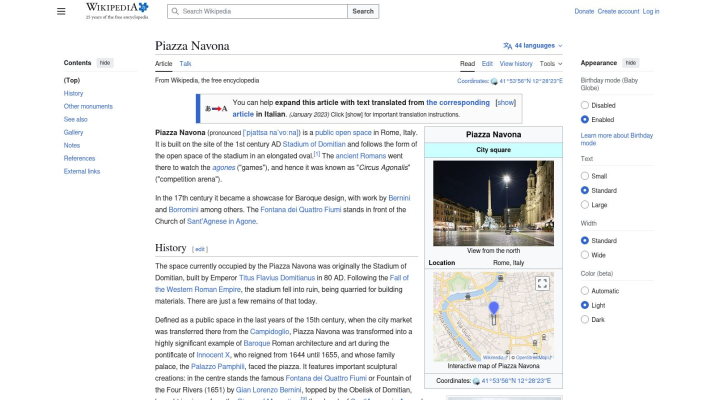Click the Wikipedia logo
Viewport: 720px width, 400px height.
[x=117, y=11]
